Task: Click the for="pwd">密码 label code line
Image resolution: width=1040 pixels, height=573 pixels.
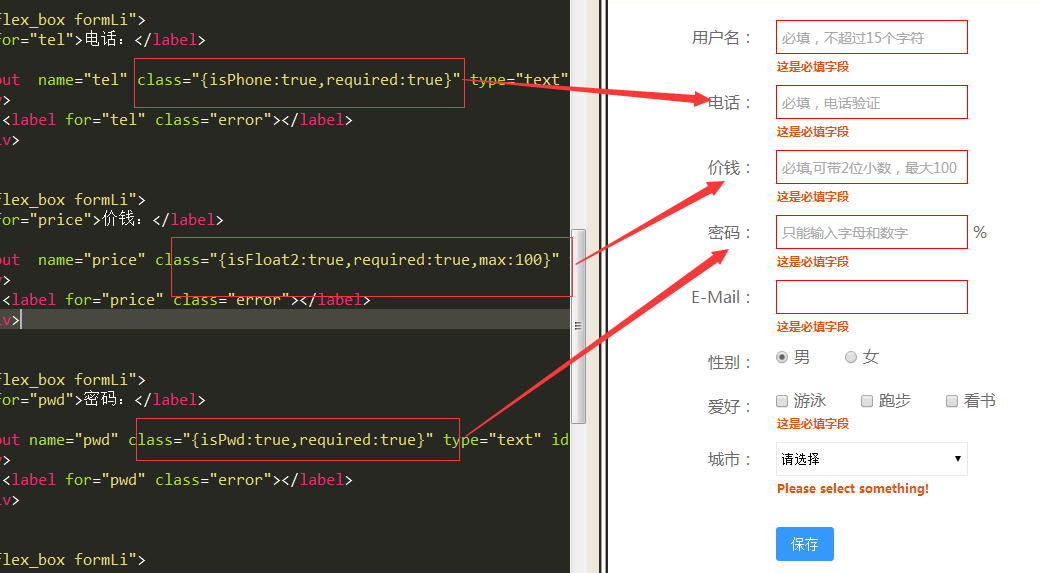Action: point(103,399)
